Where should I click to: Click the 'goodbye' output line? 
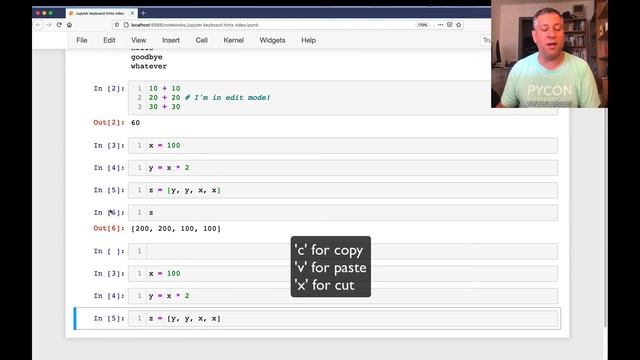click(x=147, y=57)
